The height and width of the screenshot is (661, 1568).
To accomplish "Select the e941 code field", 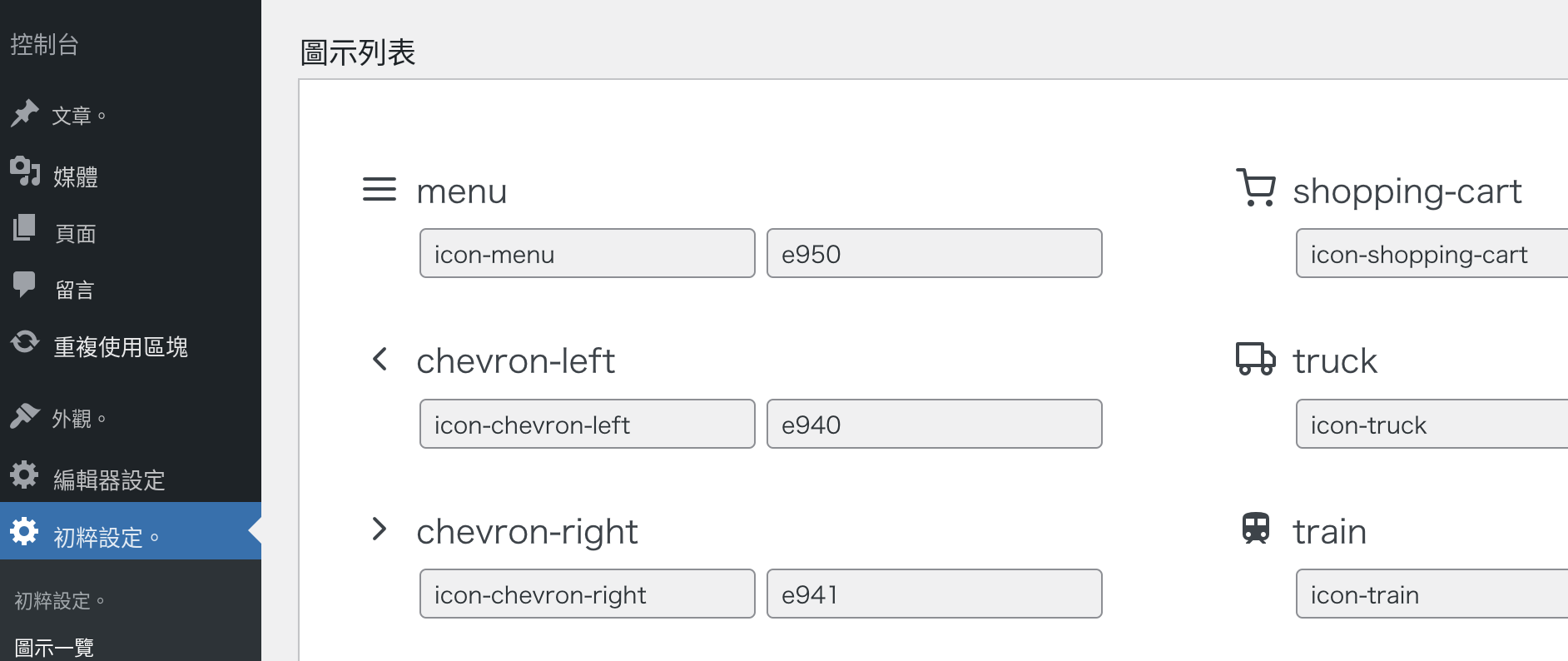I will (x=935, y=594).
